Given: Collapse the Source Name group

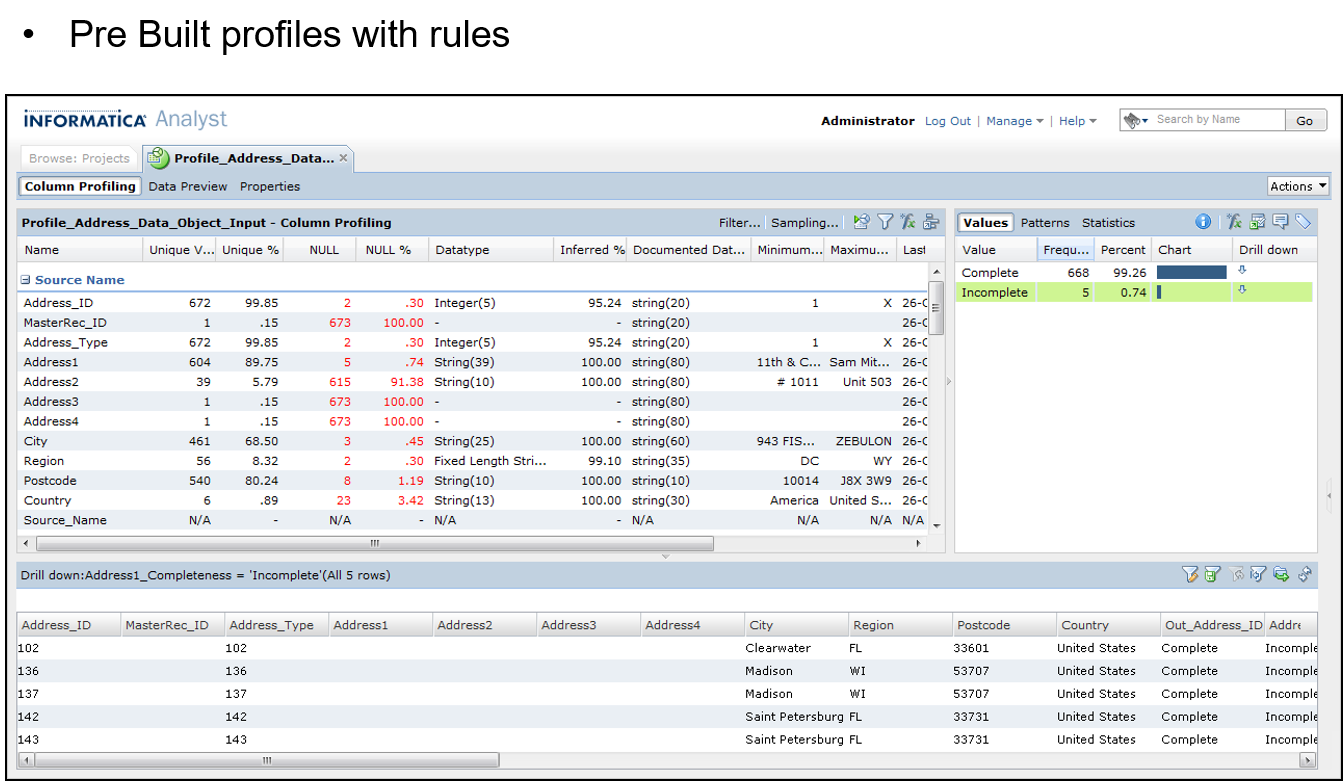Looking at the screenshot, I should click(26, 280).
